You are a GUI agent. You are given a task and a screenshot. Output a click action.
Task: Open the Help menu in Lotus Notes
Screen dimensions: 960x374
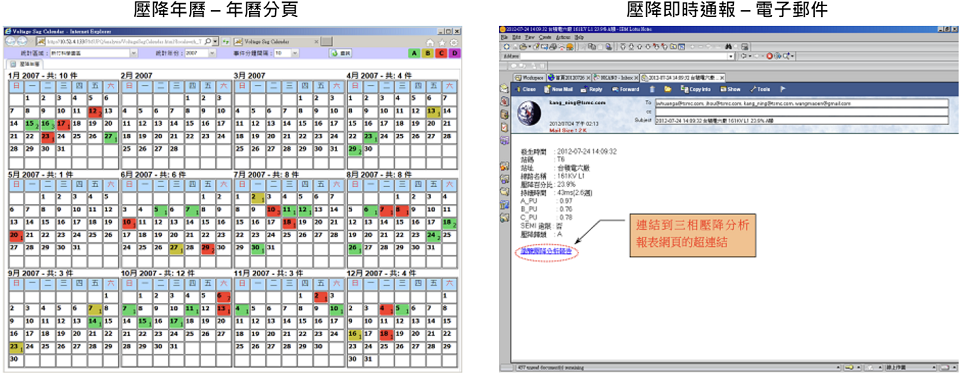[579, 37]
